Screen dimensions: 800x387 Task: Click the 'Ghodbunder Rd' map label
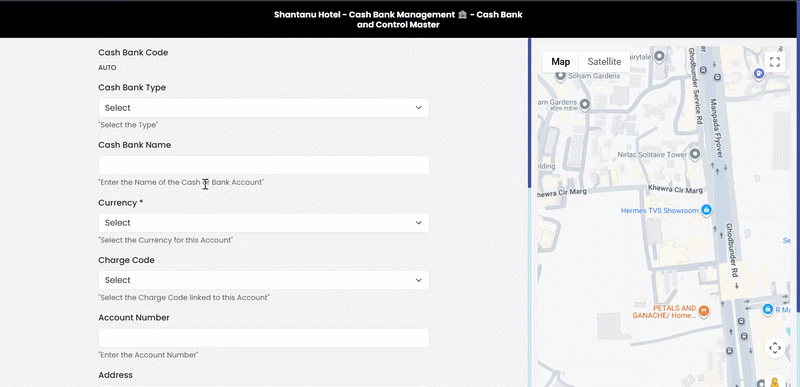(x=731, y=250)
